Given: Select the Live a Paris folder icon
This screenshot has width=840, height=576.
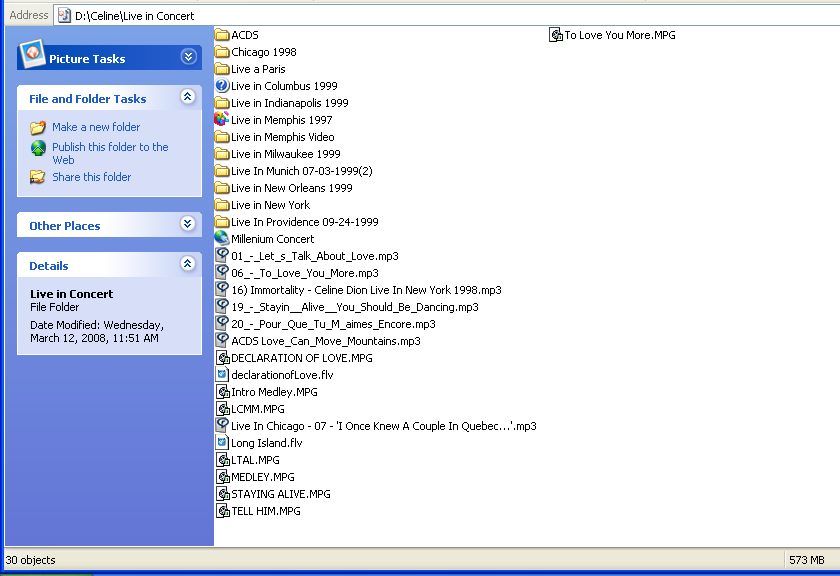Looking at the screenshot, I should [x=222, y=69].
